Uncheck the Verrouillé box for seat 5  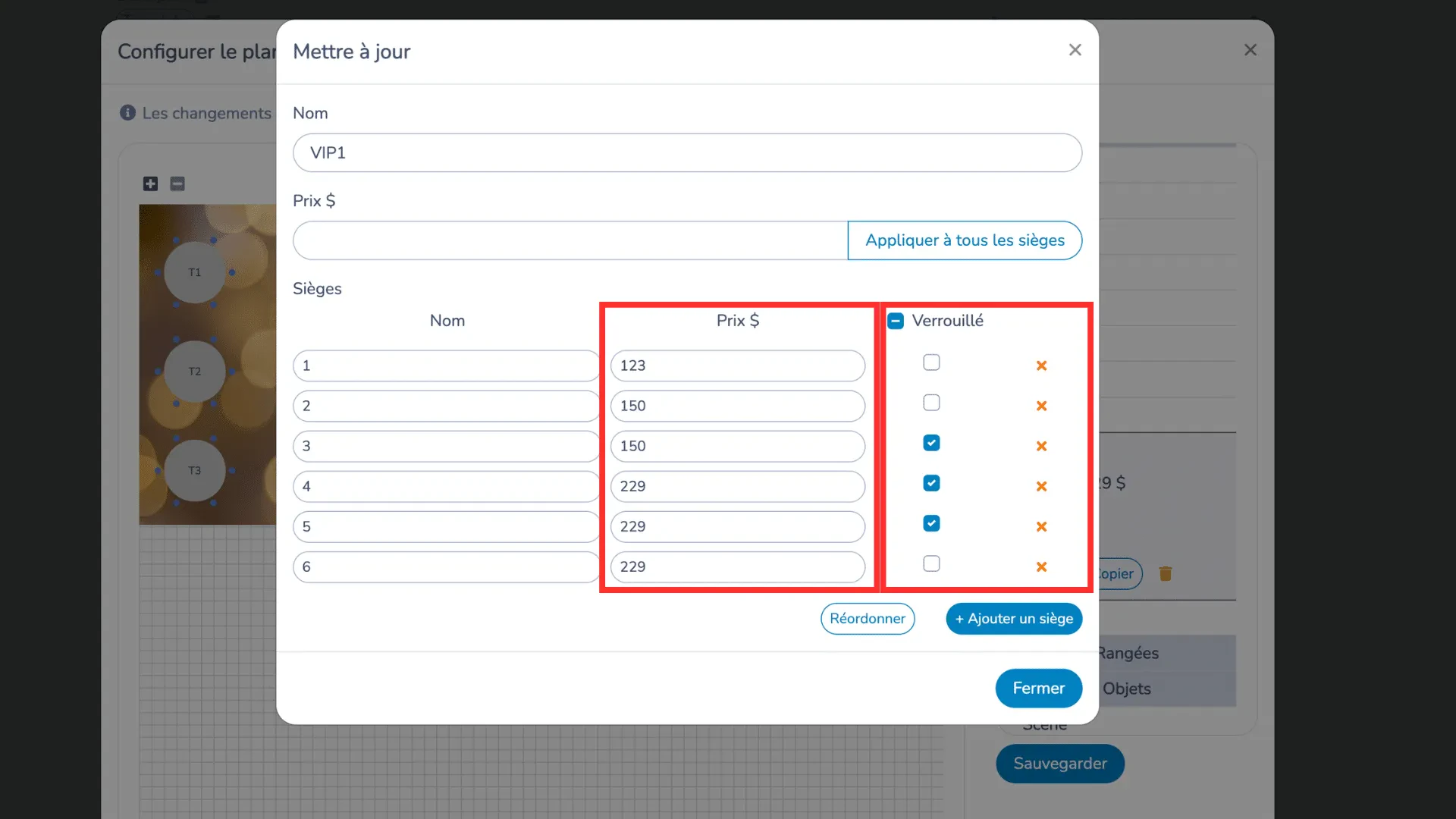click(931, 523)
